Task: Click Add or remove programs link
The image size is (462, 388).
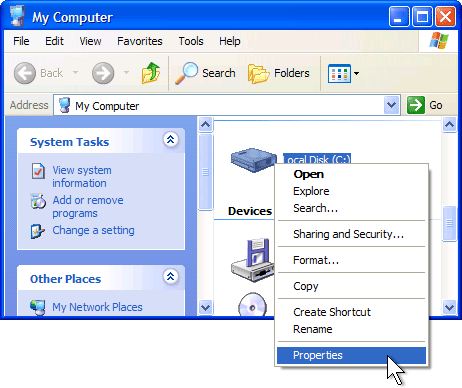Action: tap(88, 207)
